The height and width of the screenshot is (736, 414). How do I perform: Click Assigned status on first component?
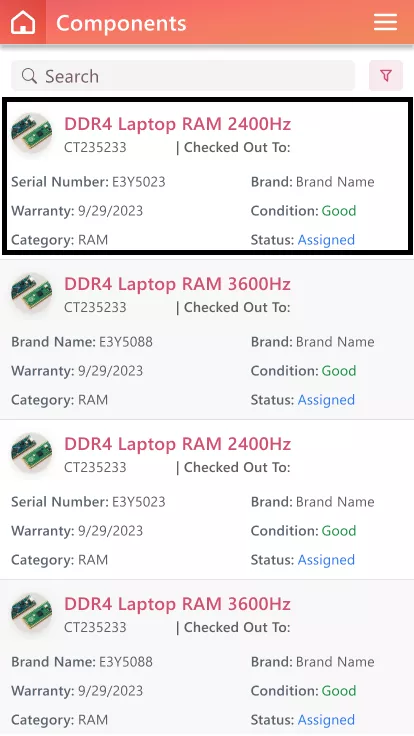coord(326,240)
